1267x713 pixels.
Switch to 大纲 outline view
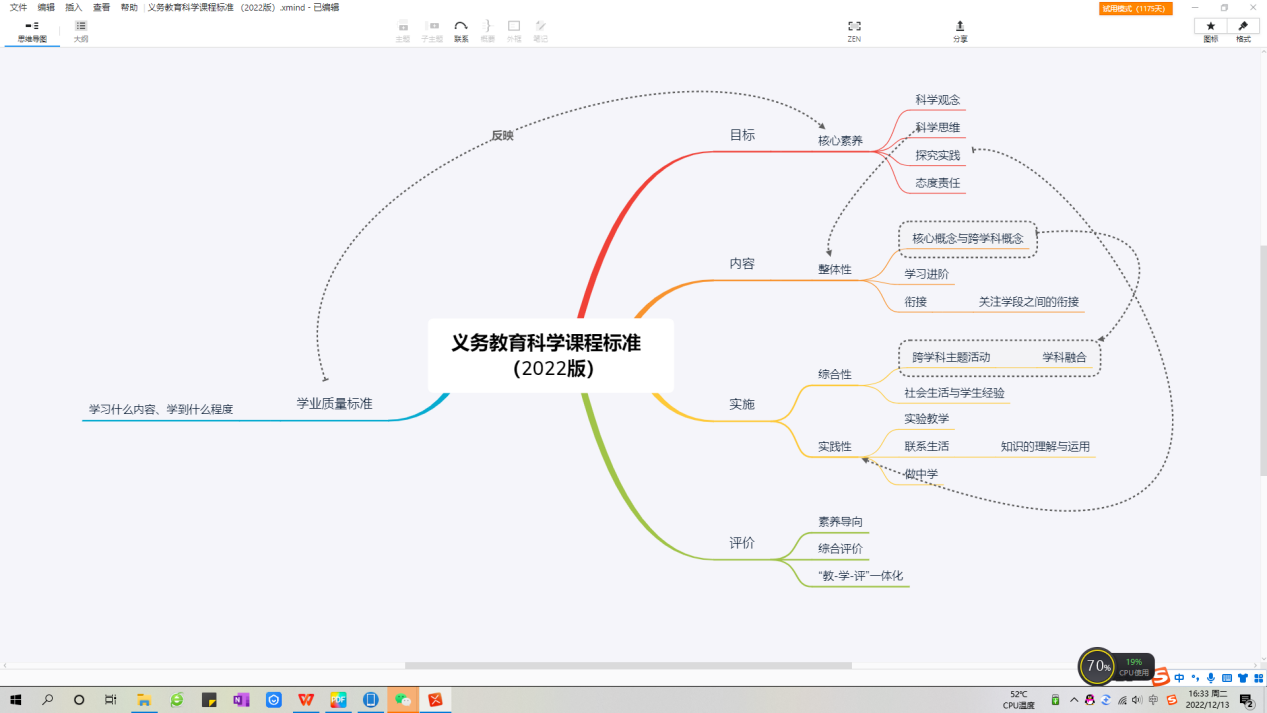click(81, 31)
